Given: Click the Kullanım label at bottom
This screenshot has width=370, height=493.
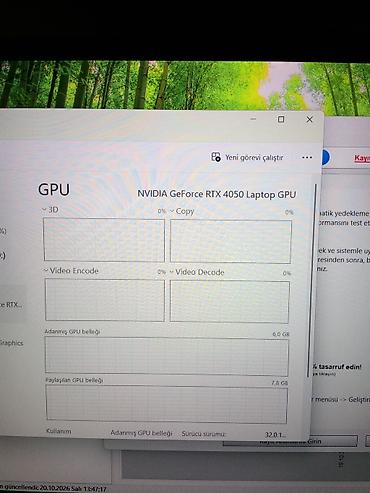Looking at the screenshot, I should coord(59,431).
